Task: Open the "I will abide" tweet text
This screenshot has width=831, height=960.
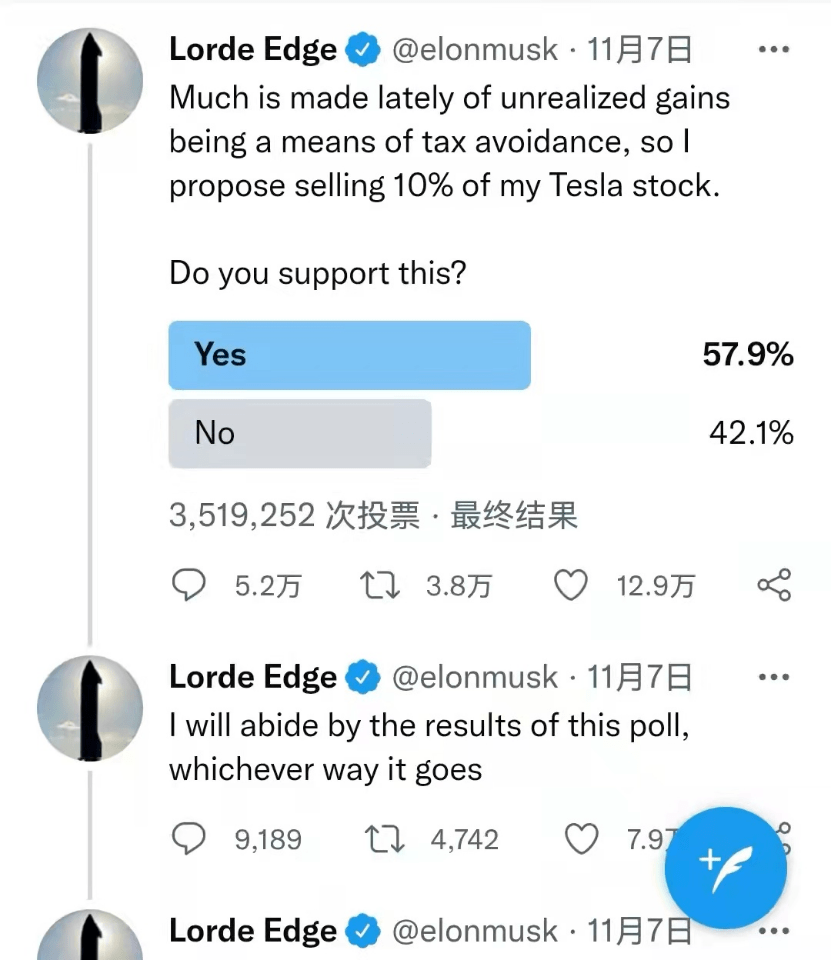Action: coord(429,748)
